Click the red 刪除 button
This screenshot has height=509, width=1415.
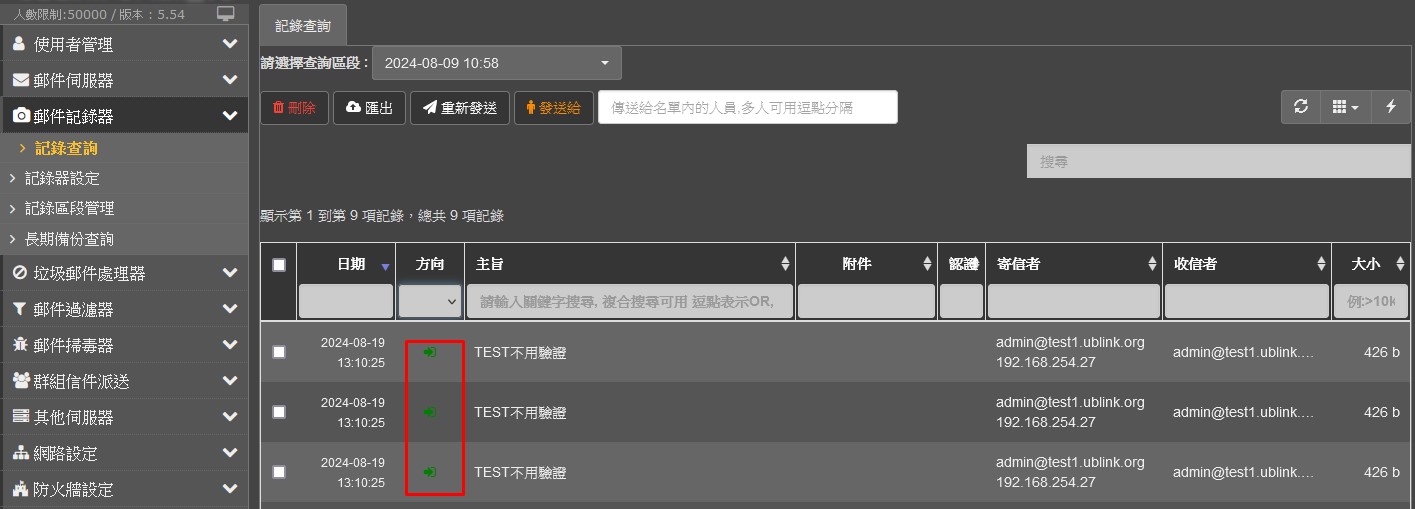(294, 108)
